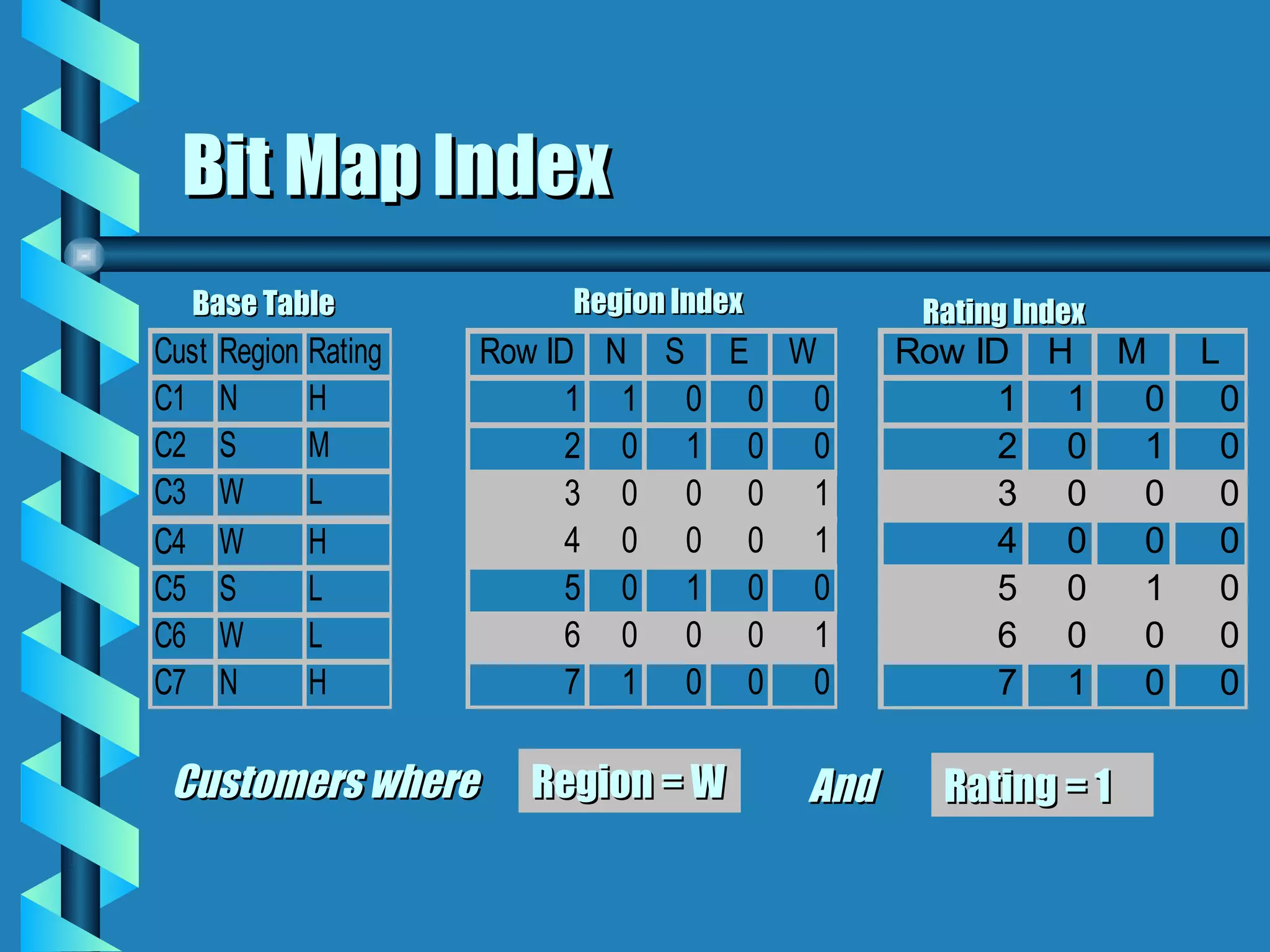The height and width of the screenshot is (952, 1270).
Task: Select Row ID 4 in Rating Index
Action: (x=952, y=543)
